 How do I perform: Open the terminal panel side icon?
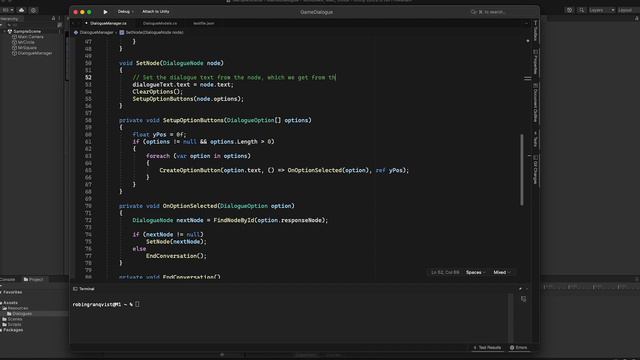tap(524, 299)
